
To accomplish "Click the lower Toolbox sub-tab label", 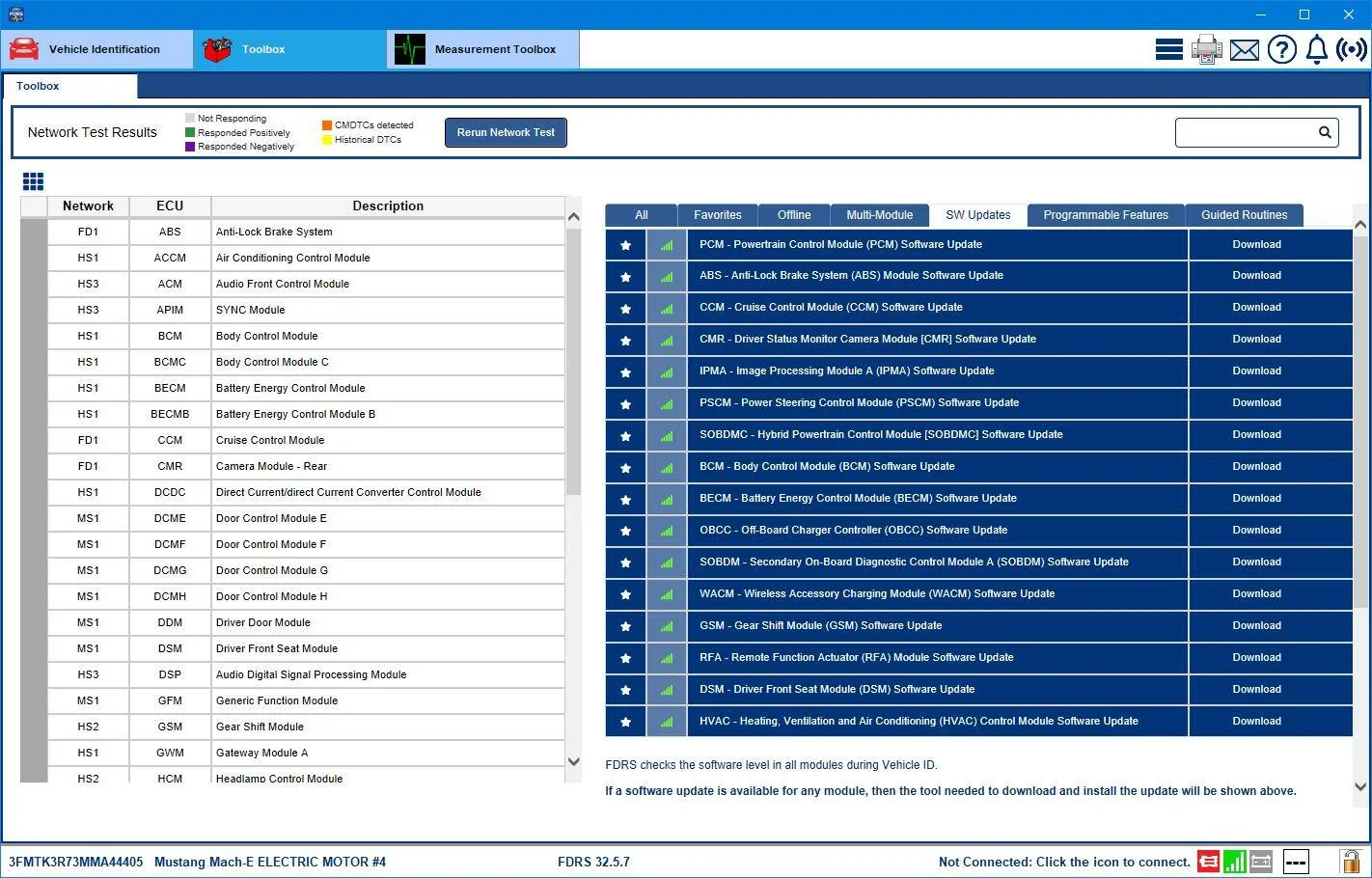I will pyautogui.click(x=38, y=86).
